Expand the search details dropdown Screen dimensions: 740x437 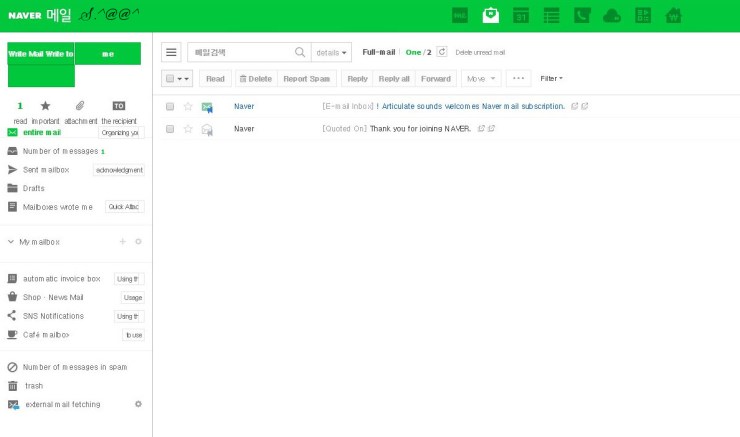(x=331, y=52)
